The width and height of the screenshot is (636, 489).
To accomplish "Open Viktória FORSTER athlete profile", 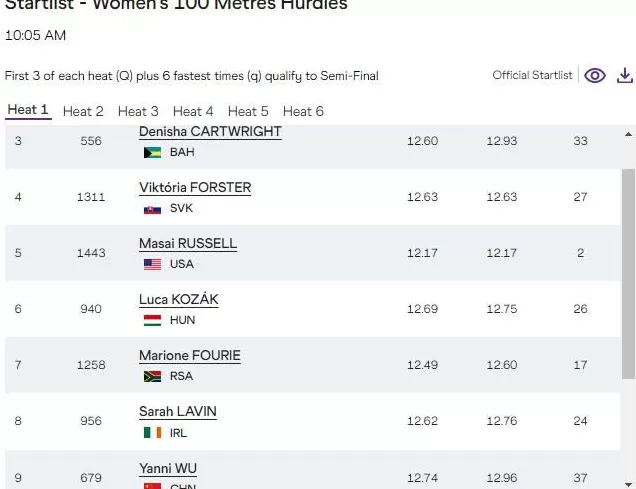I will 195,188.
